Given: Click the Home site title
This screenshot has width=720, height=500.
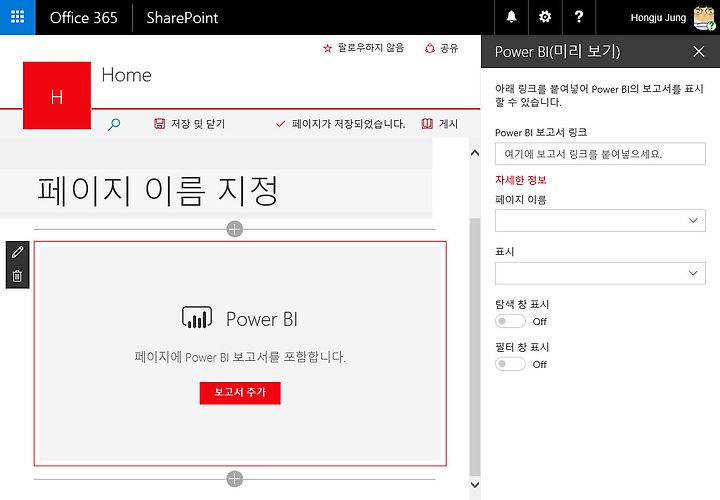Looking at the screenshot, I should [x=126, y=75].
